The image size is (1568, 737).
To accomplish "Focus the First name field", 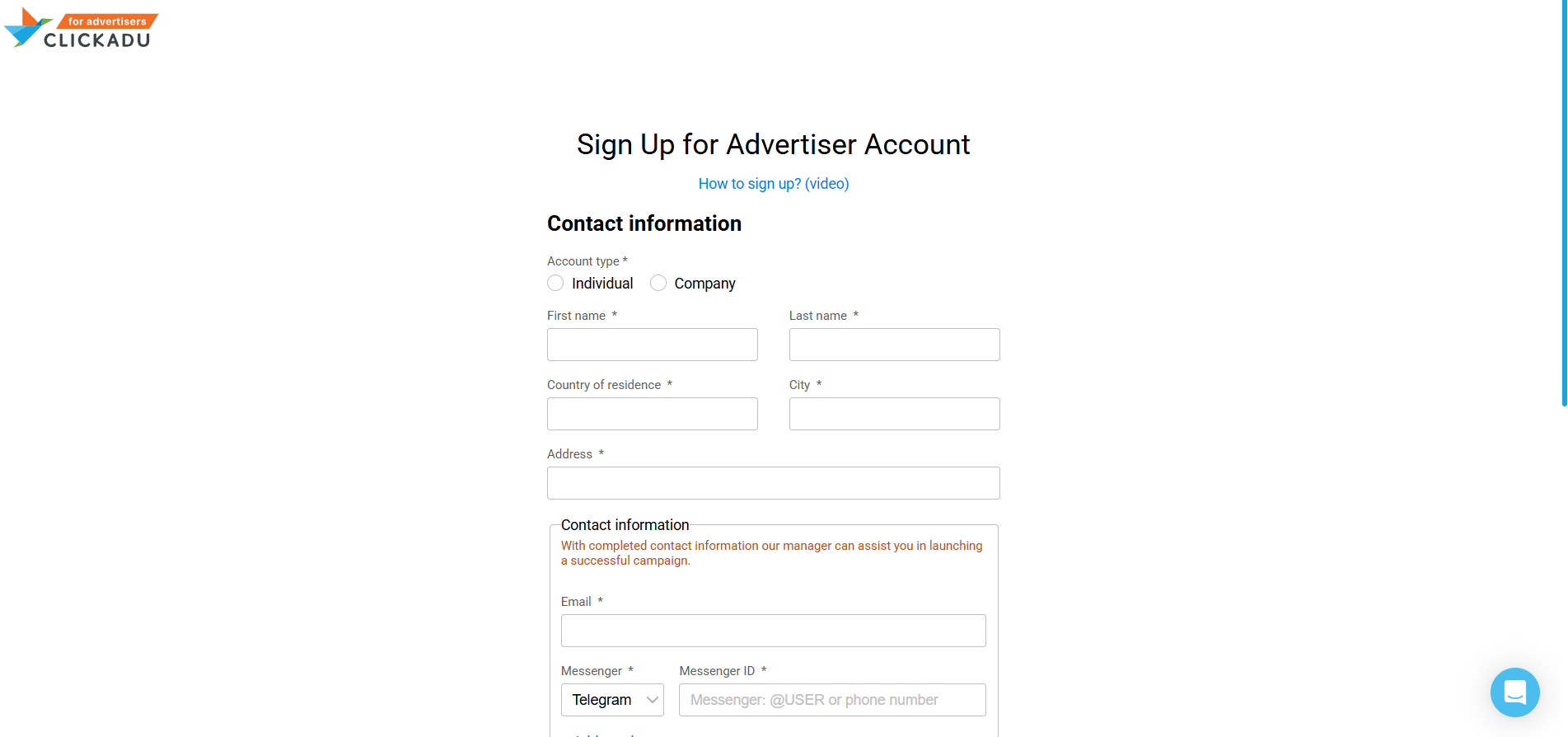I will (x=652, y=345).
